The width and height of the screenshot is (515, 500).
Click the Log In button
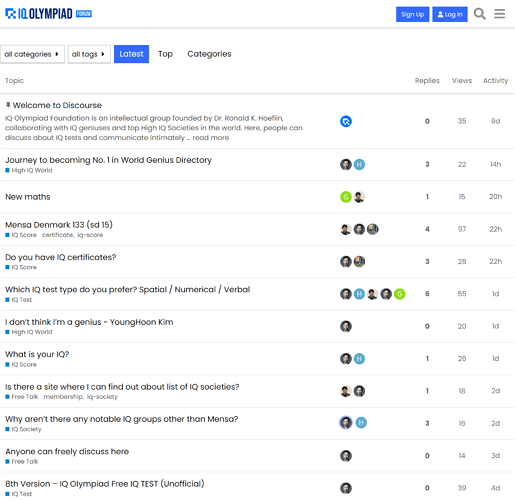click(450, 14)
